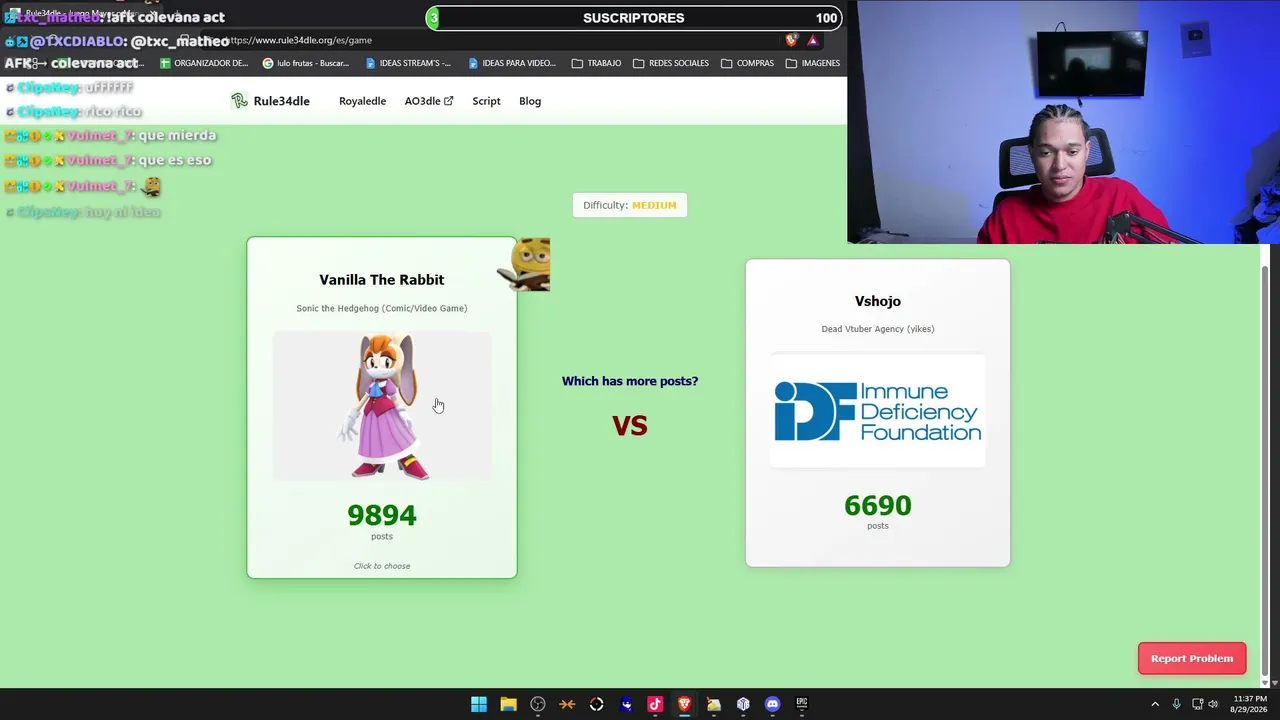1280x720 pixels.
Task: Open volume control tray icon
Action: pos(1214,704)
